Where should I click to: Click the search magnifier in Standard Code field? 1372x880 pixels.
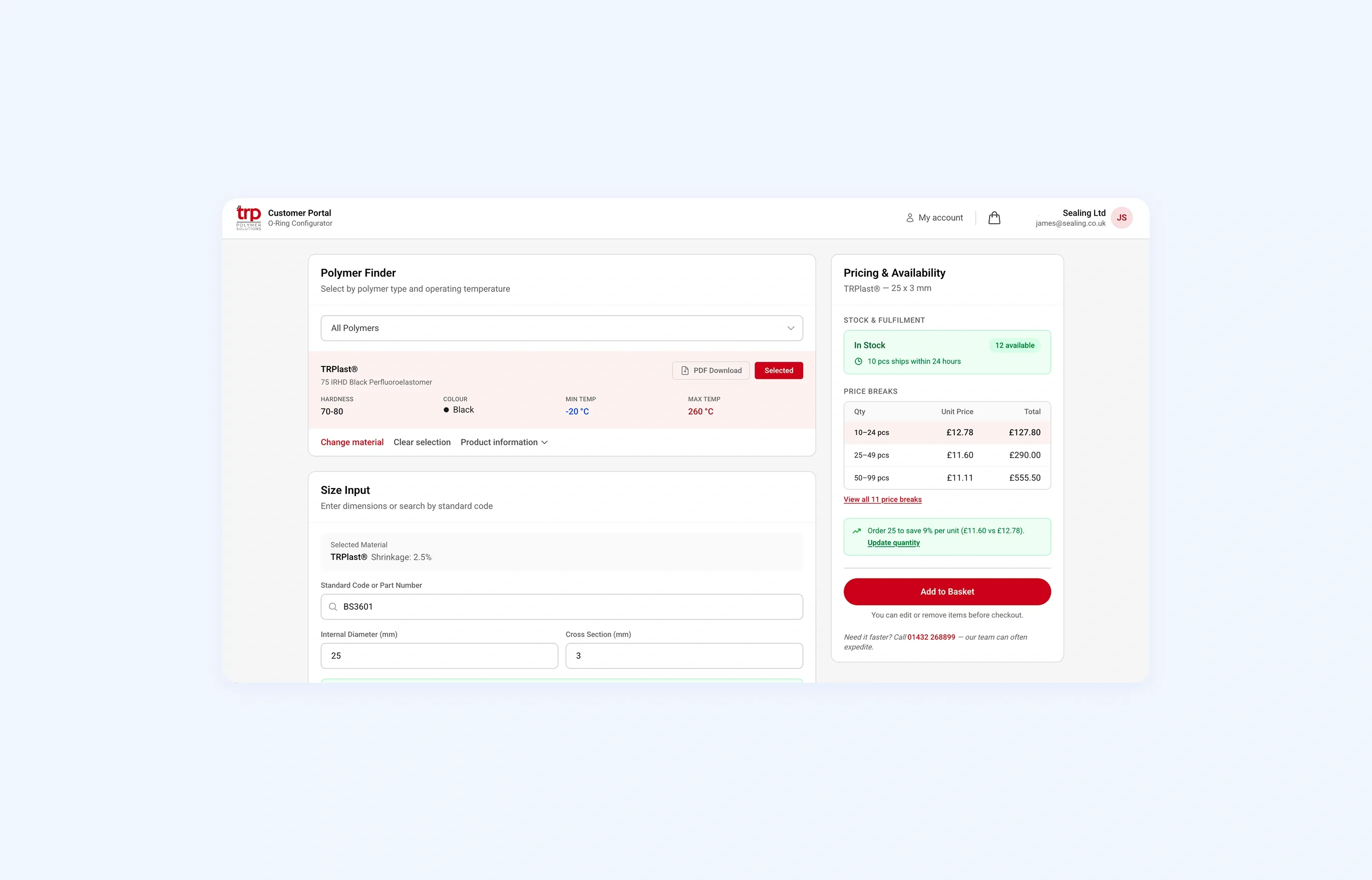click(333, 607)
